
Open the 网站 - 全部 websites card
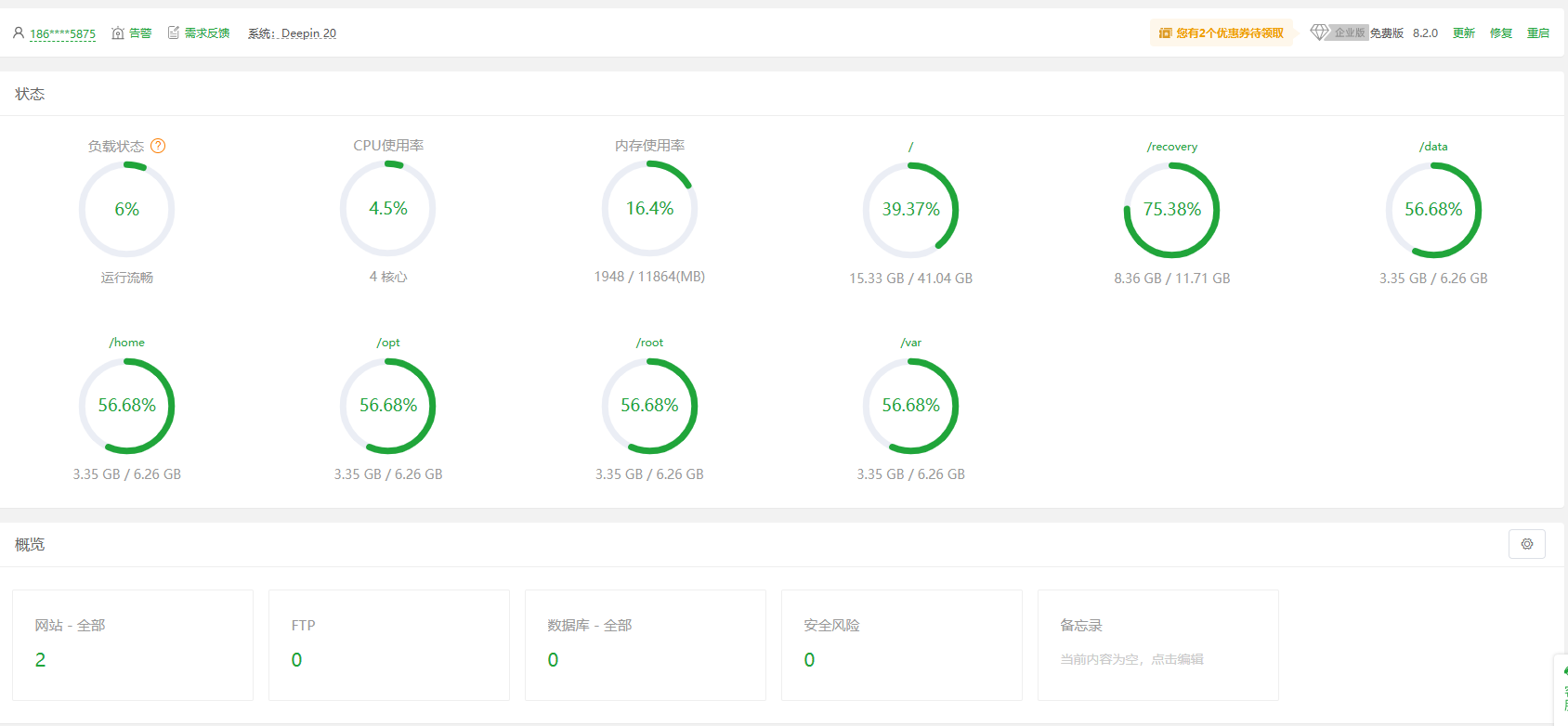point(133,645)
